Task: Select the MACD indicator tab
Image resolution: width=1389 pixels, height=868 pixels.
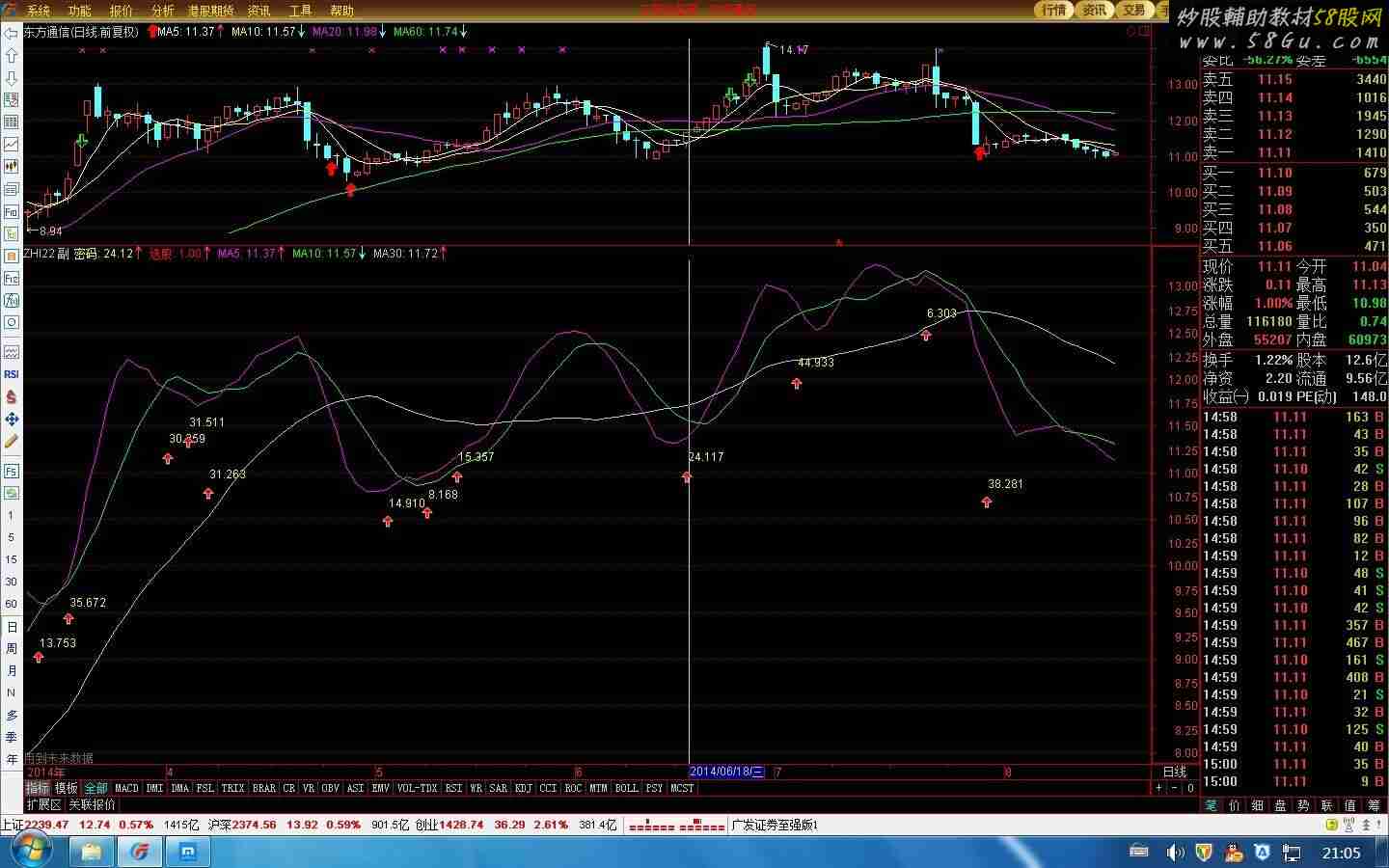Action: coord(126,788)
